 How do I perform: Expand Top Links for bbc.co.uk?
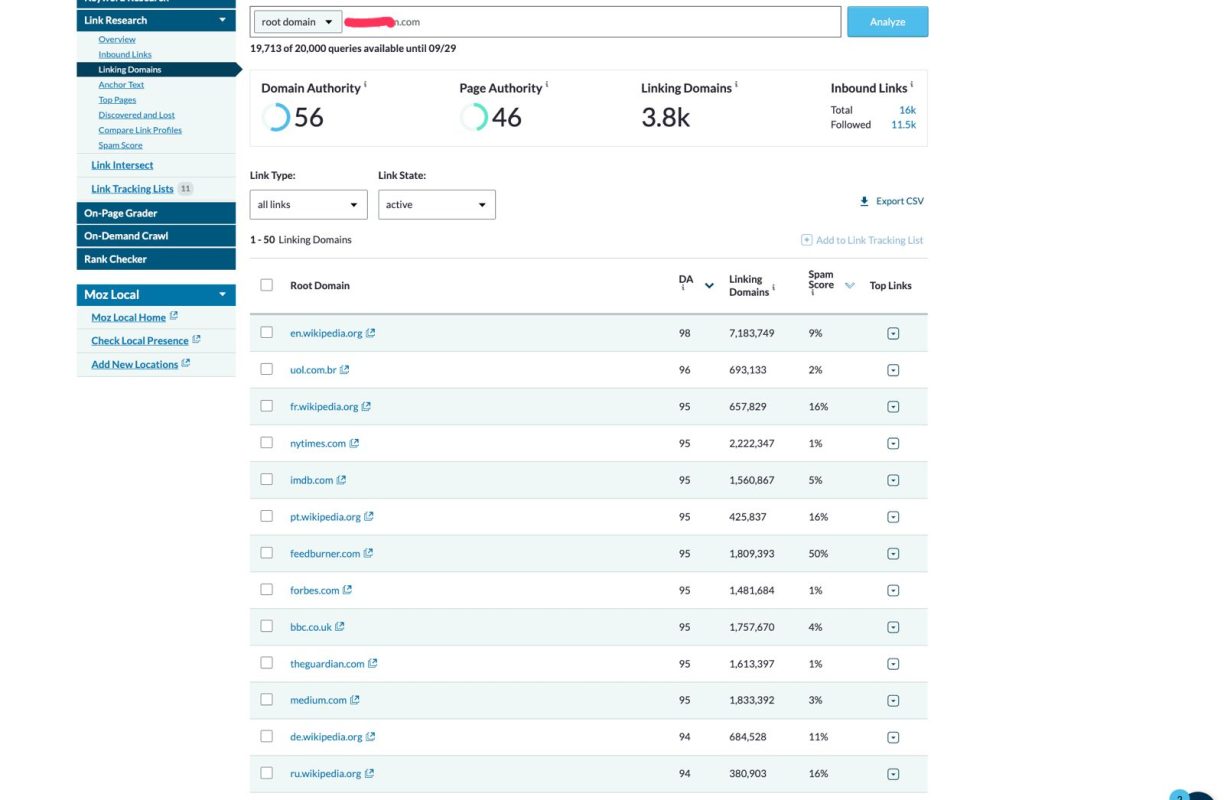click(x=893, y=628)
